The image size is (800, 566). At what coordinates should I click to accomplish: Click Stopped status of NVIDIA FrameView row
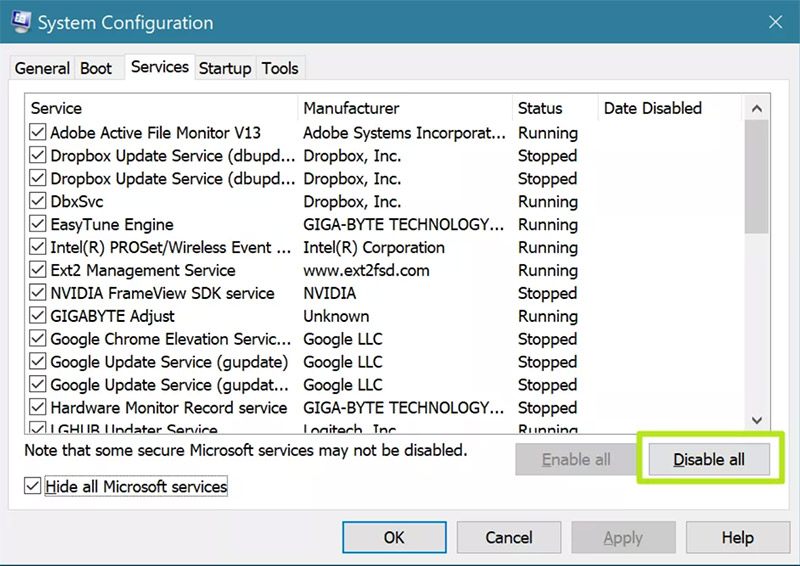click(x=547, y=293)
